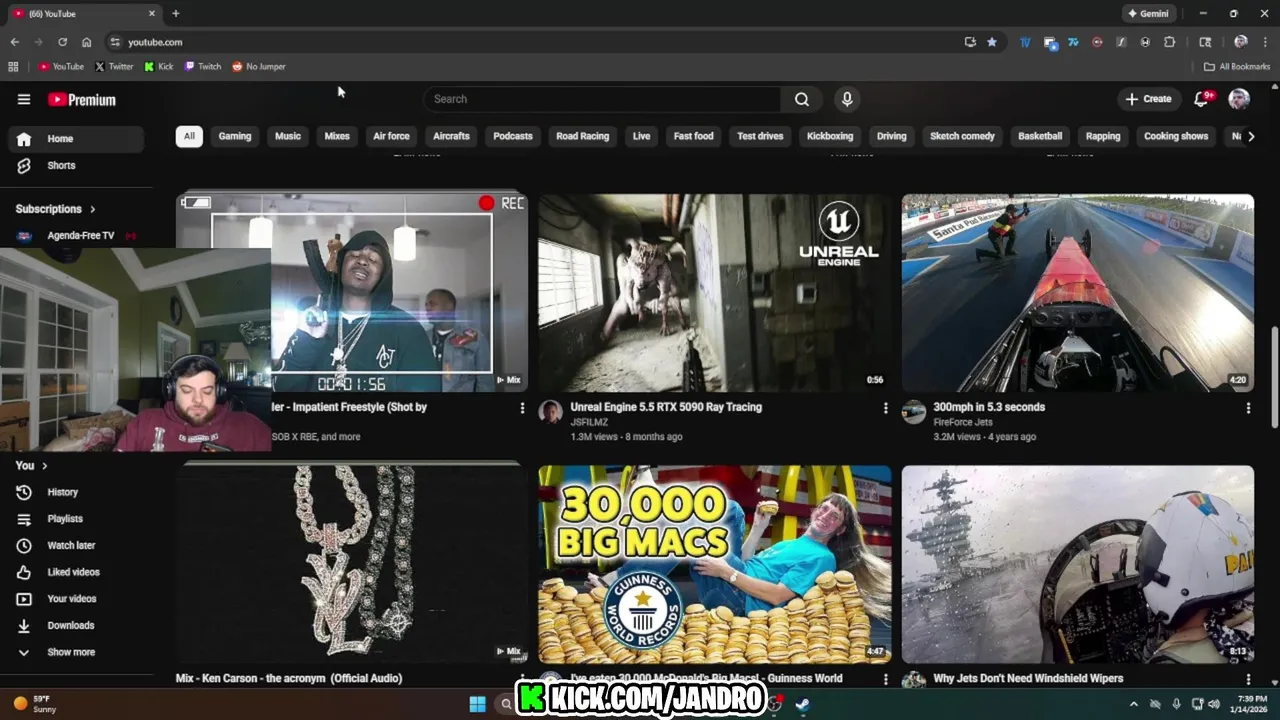The width and height of the screenshot is (1280, 720).
Task: Select the Sketch comedy filter chip
Action: pos(962,136)
